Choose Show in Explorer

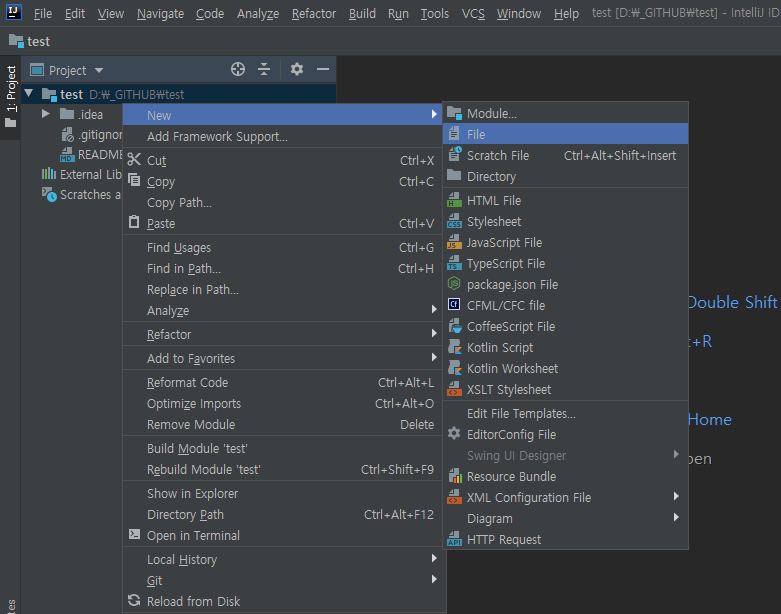pyautogui.click(x=282, y=493)
